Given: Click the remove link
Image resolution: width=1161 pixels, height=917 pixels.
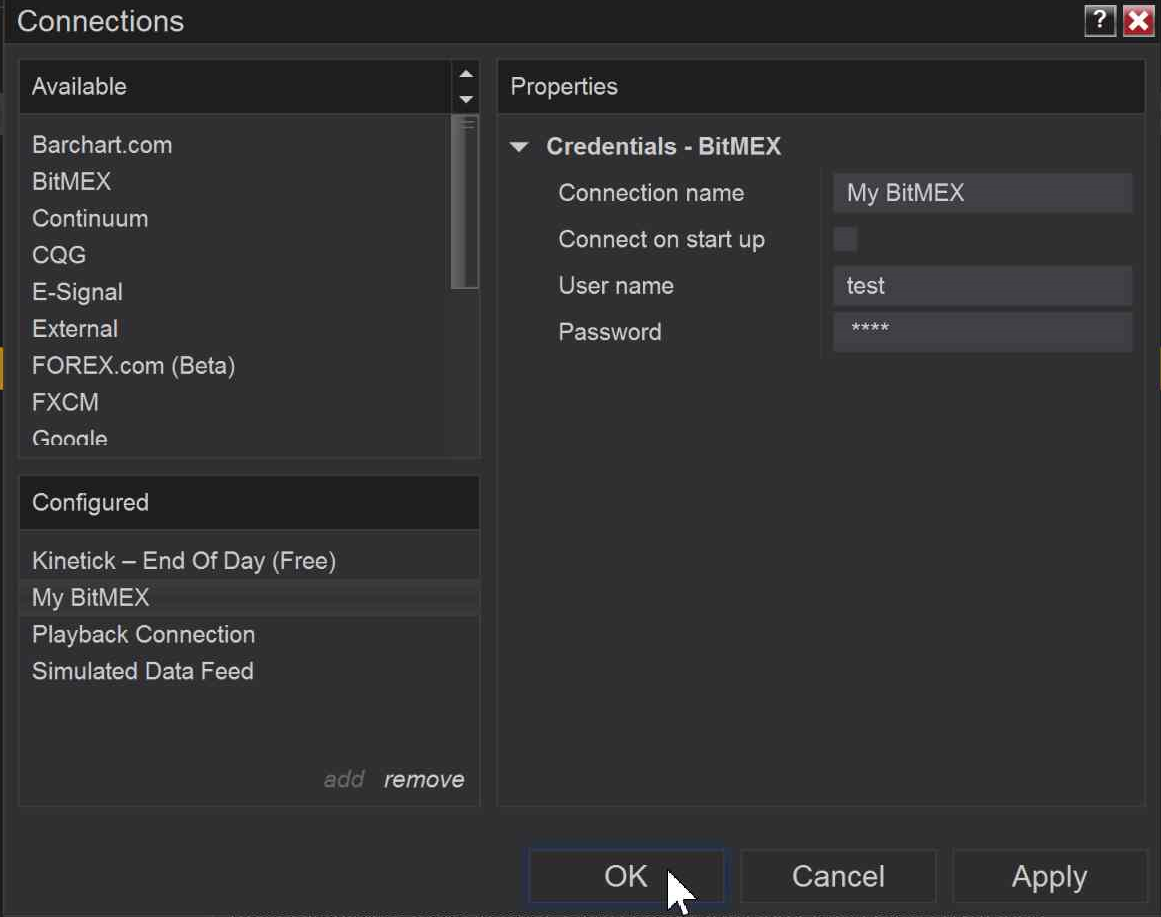Looking at the screenshot, I should [424, 779].
